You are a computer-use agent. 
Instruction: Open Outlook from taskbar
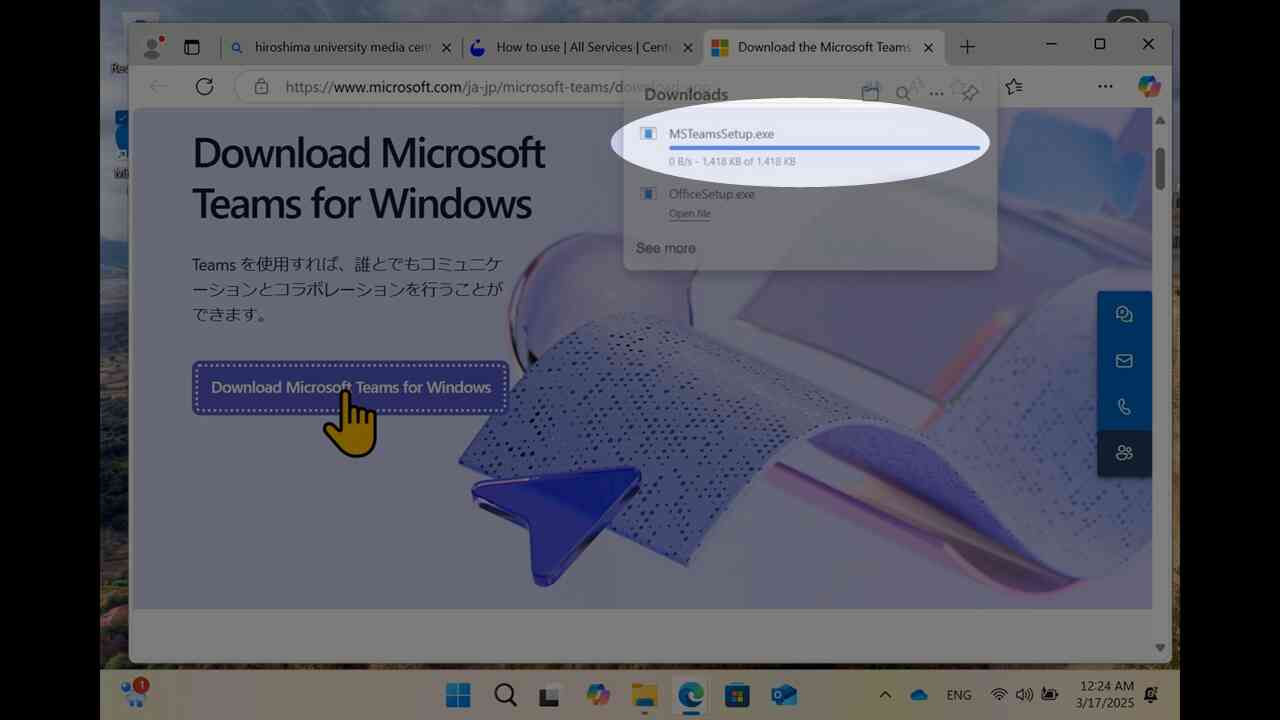click(784, 695)
